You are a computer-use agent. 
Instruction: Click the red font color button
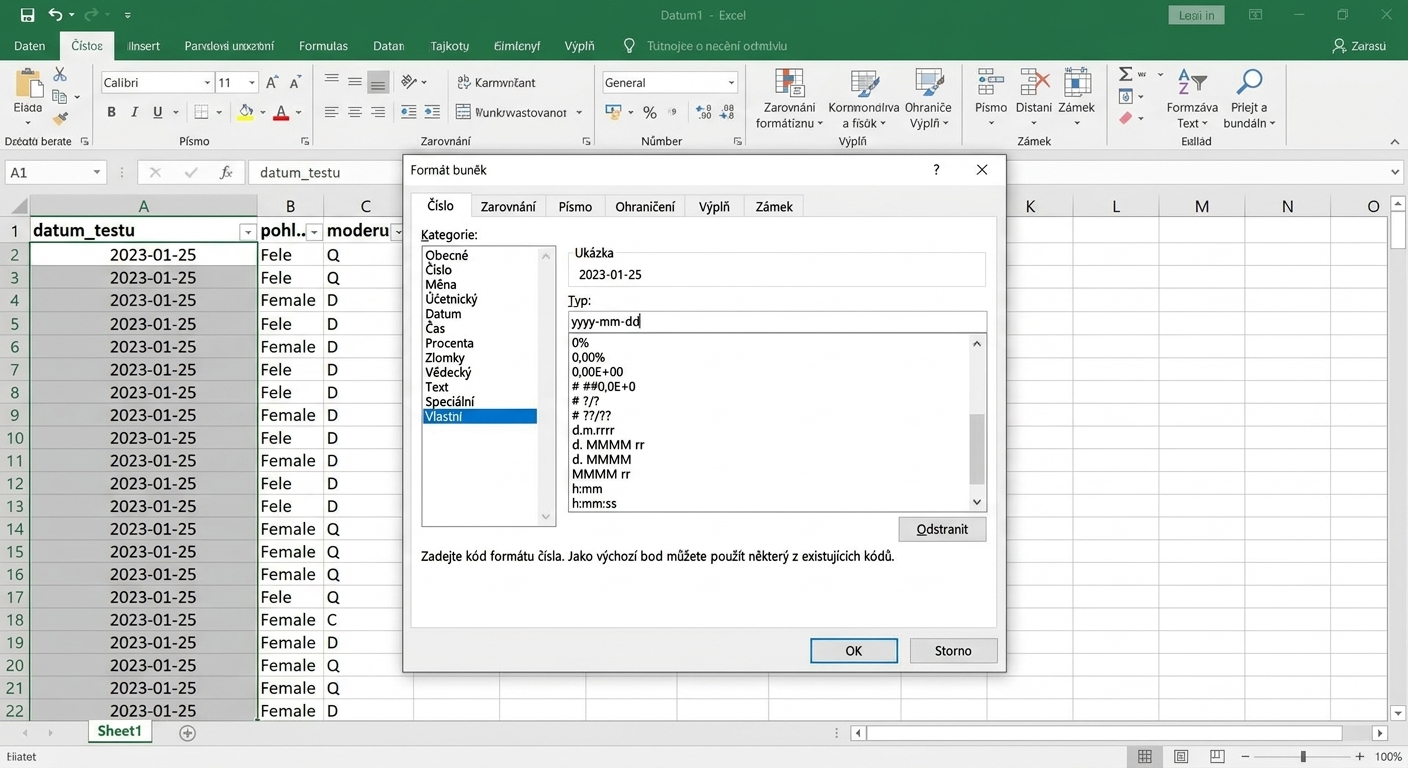282,112
